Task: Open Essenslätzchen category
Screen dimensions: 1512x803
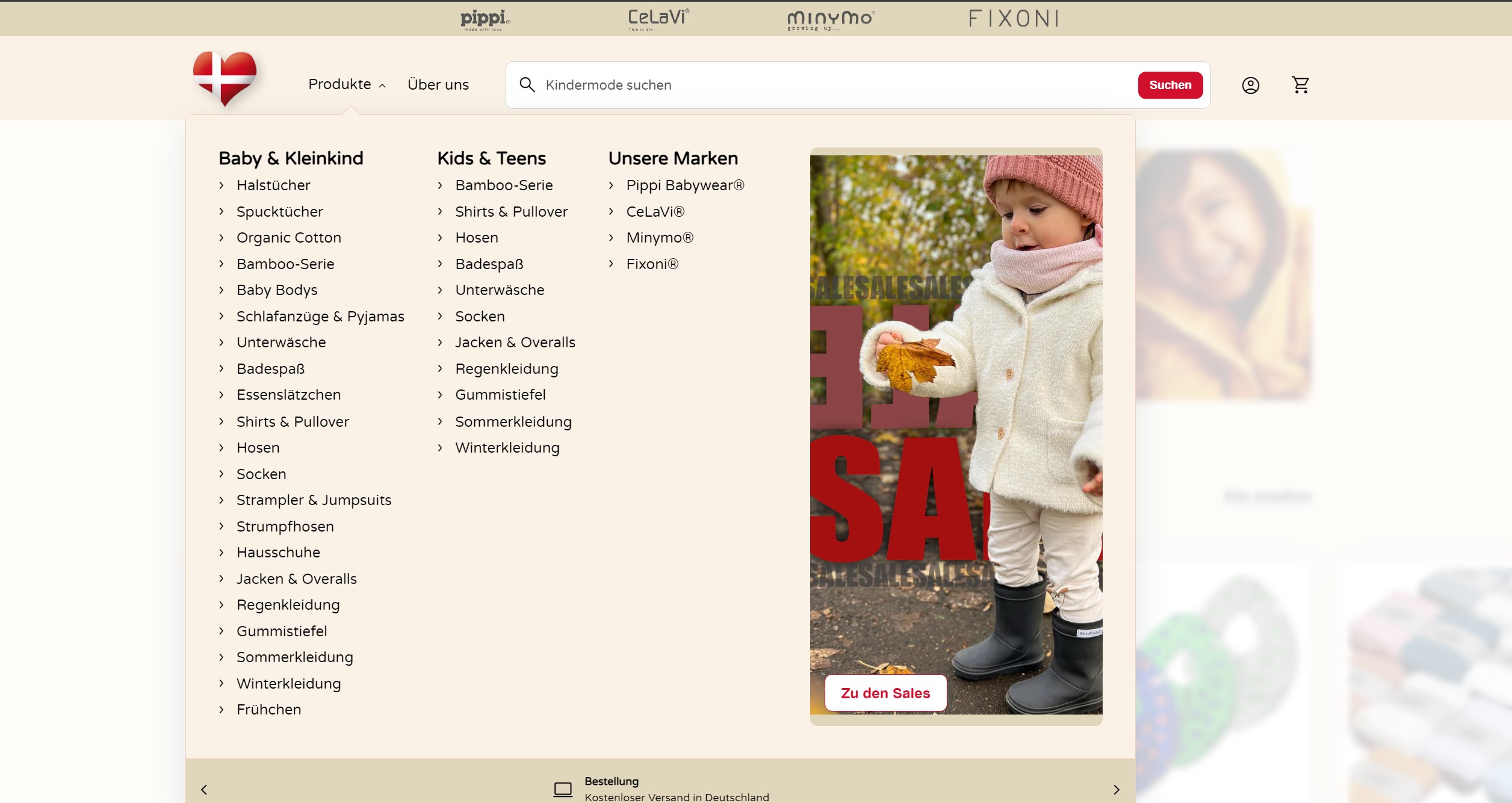Action: 289,395
